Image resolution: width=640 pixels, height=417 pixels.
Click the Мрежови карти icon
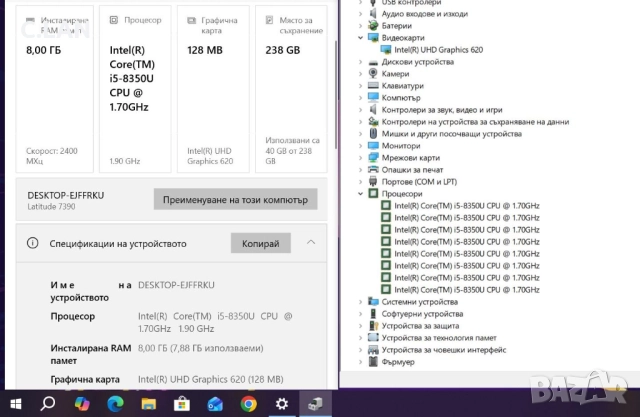(x=373, y=157)
